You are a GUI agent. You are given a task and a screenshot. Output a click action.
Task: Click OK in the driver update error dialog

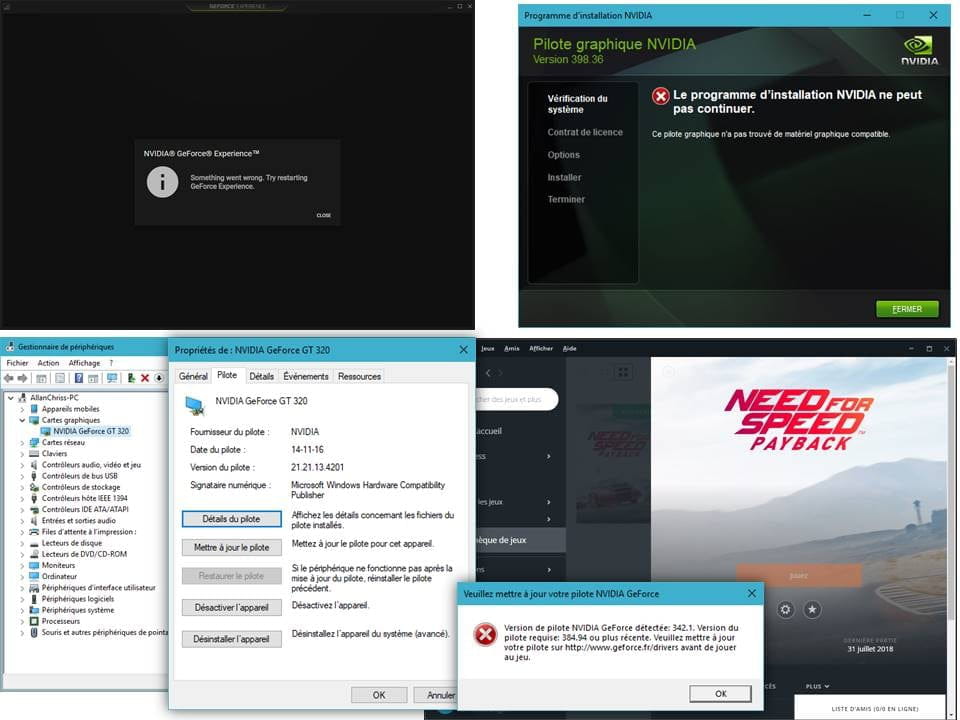click(x=721, y=694)
